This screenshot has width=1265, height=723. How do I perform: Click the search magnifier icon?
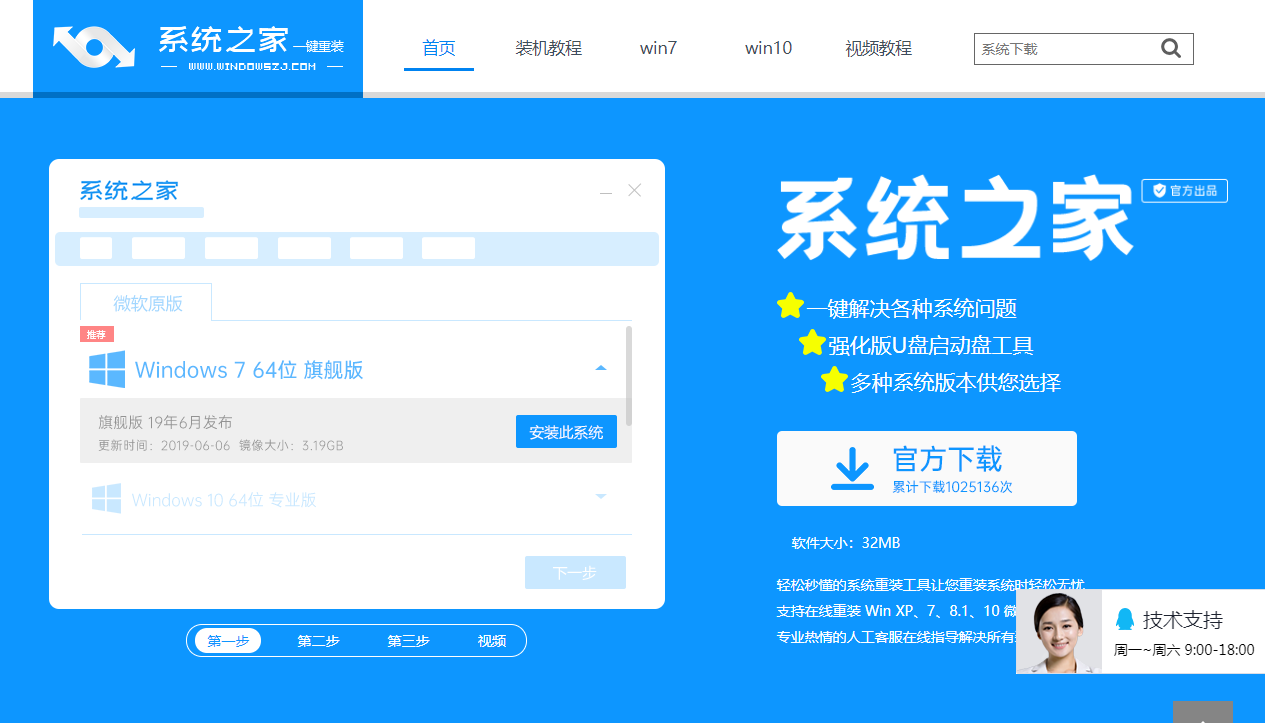pos(1171,48)
